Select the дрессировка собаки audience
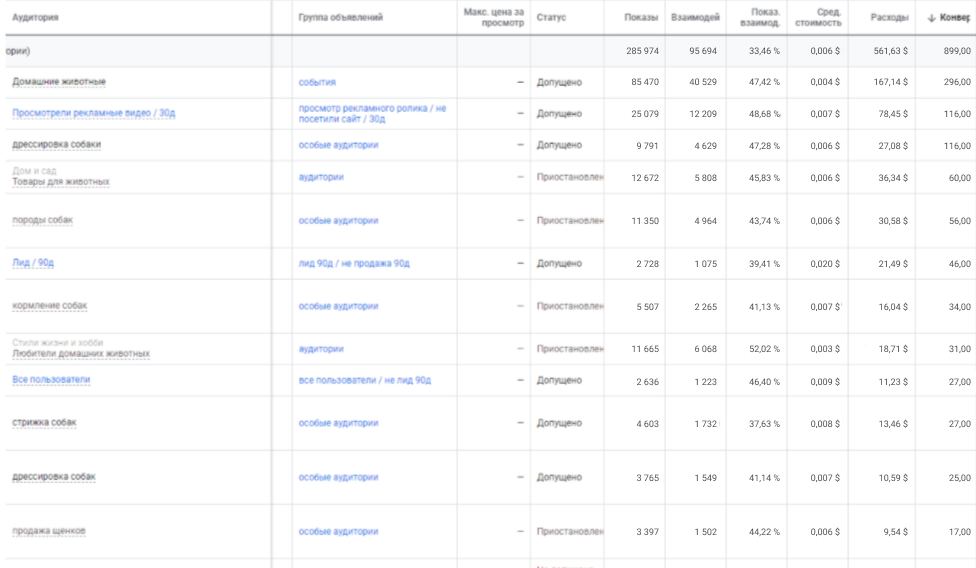 (57, 144)
